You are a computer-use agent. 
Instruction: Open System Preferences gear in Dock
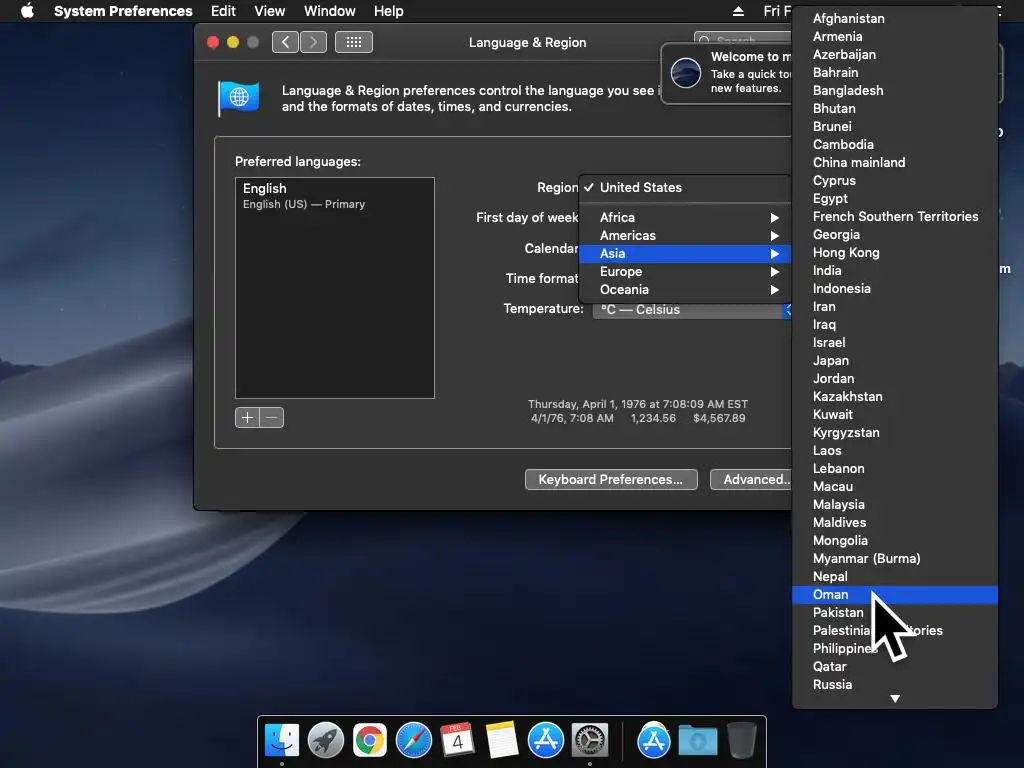point(590,741)
